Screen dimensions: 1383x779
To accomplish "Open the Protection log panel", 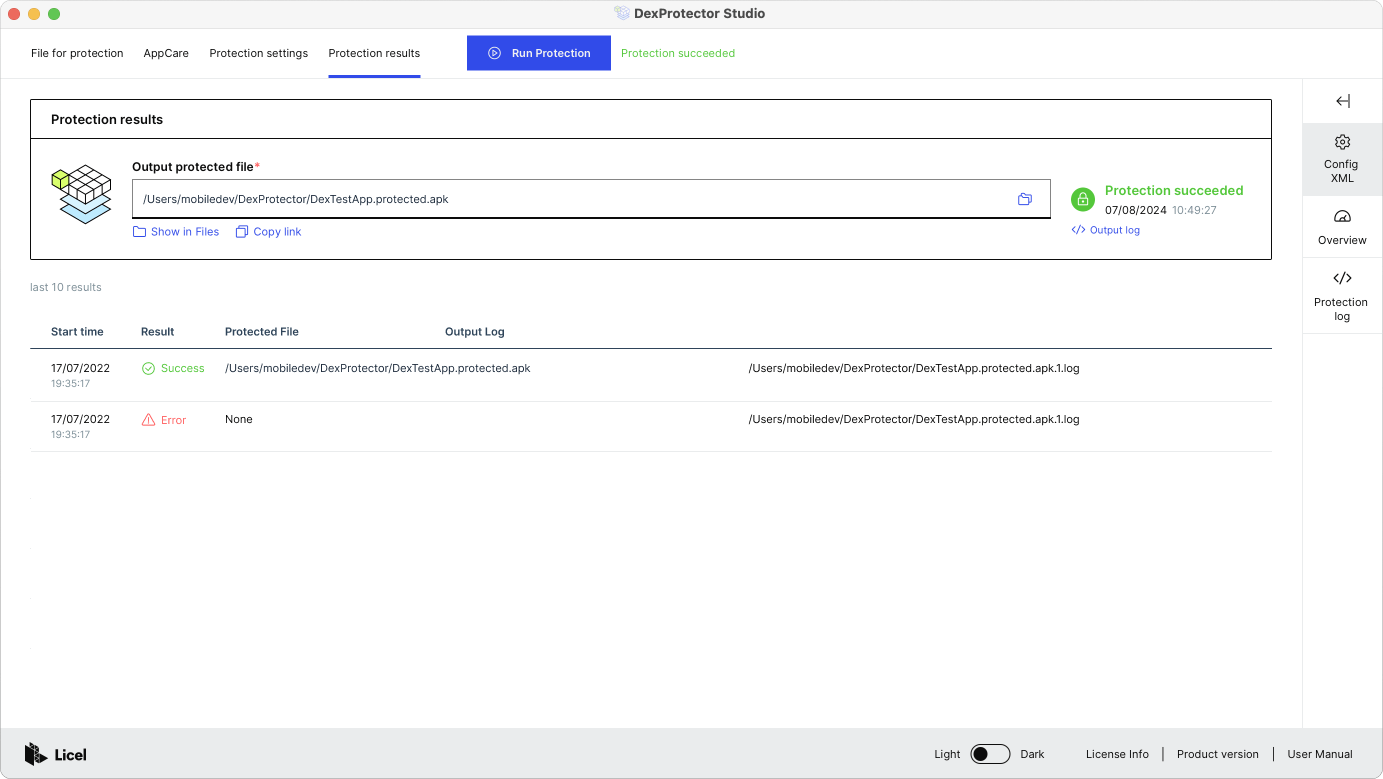I will (x=1342, y=295).
